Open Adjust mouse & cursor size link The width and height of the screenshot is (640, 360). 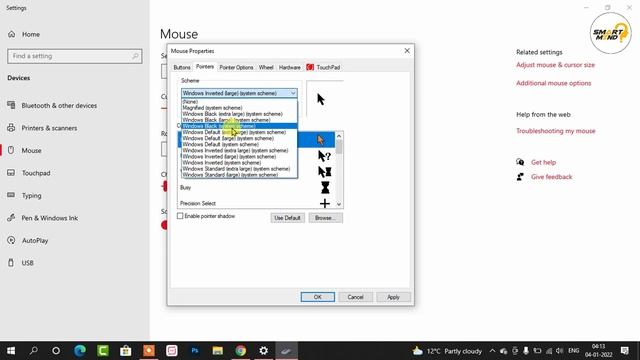click(x=555, y=65)
